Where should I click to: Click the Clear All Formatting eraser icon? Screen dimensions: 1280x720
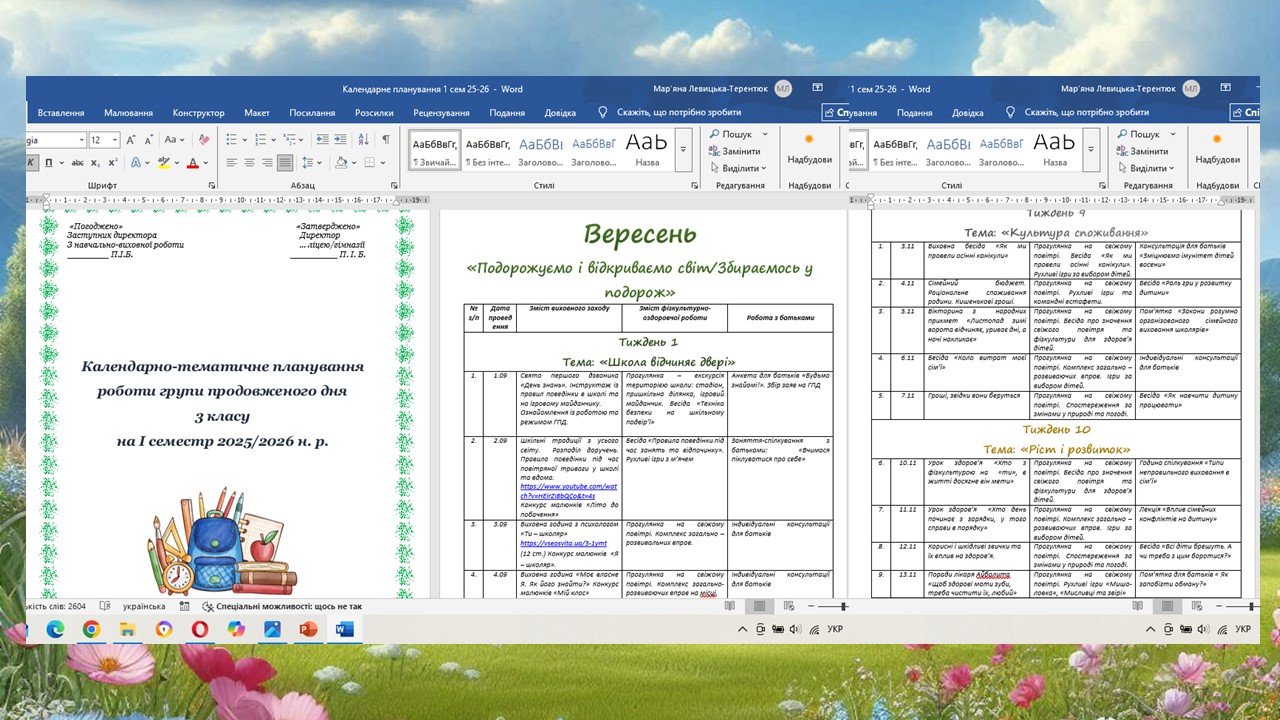pyautogui.click(x=204, y=140)
